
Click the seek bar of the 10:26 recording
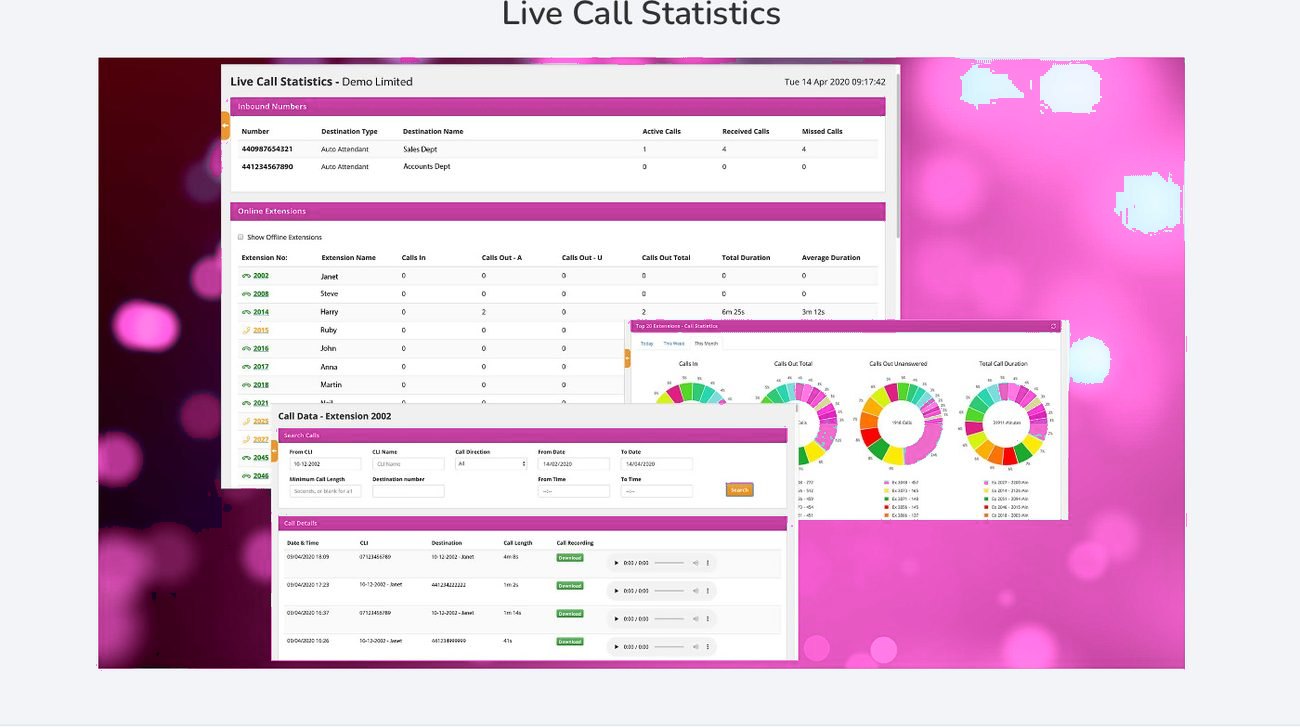[669, 647]
